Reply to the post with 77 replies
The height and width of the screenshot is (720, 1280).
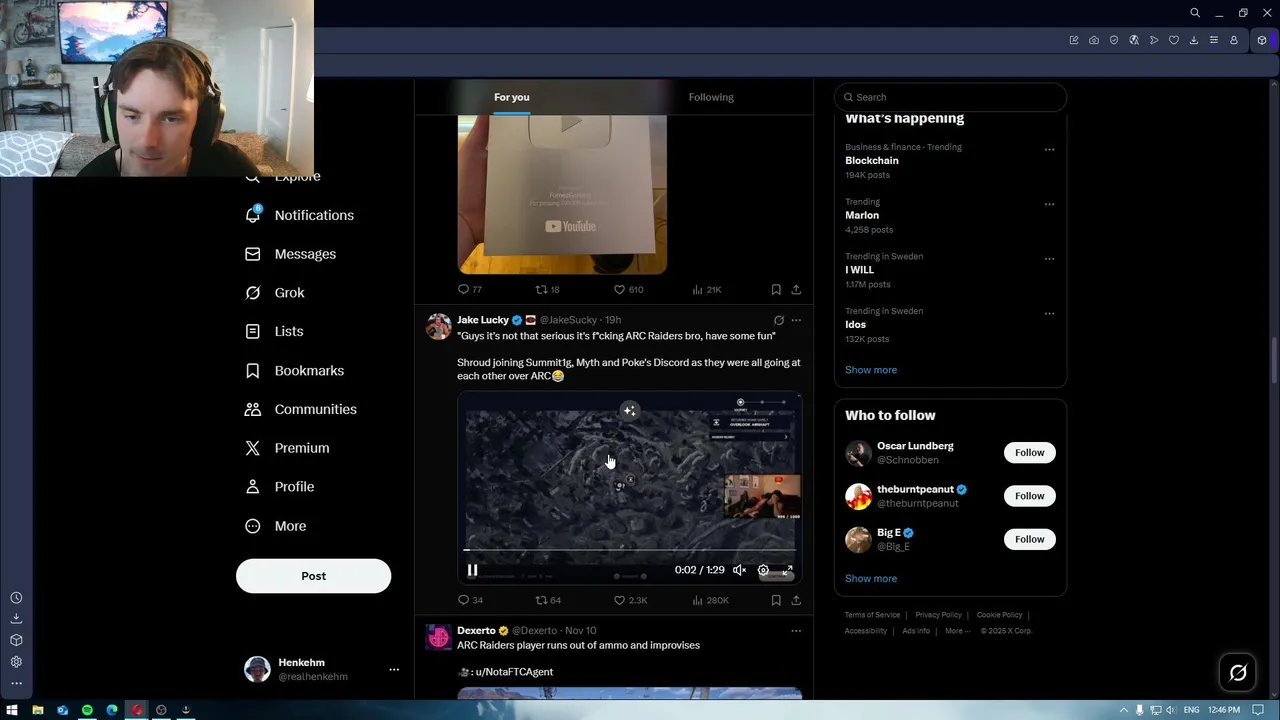(x=469, y=289)
